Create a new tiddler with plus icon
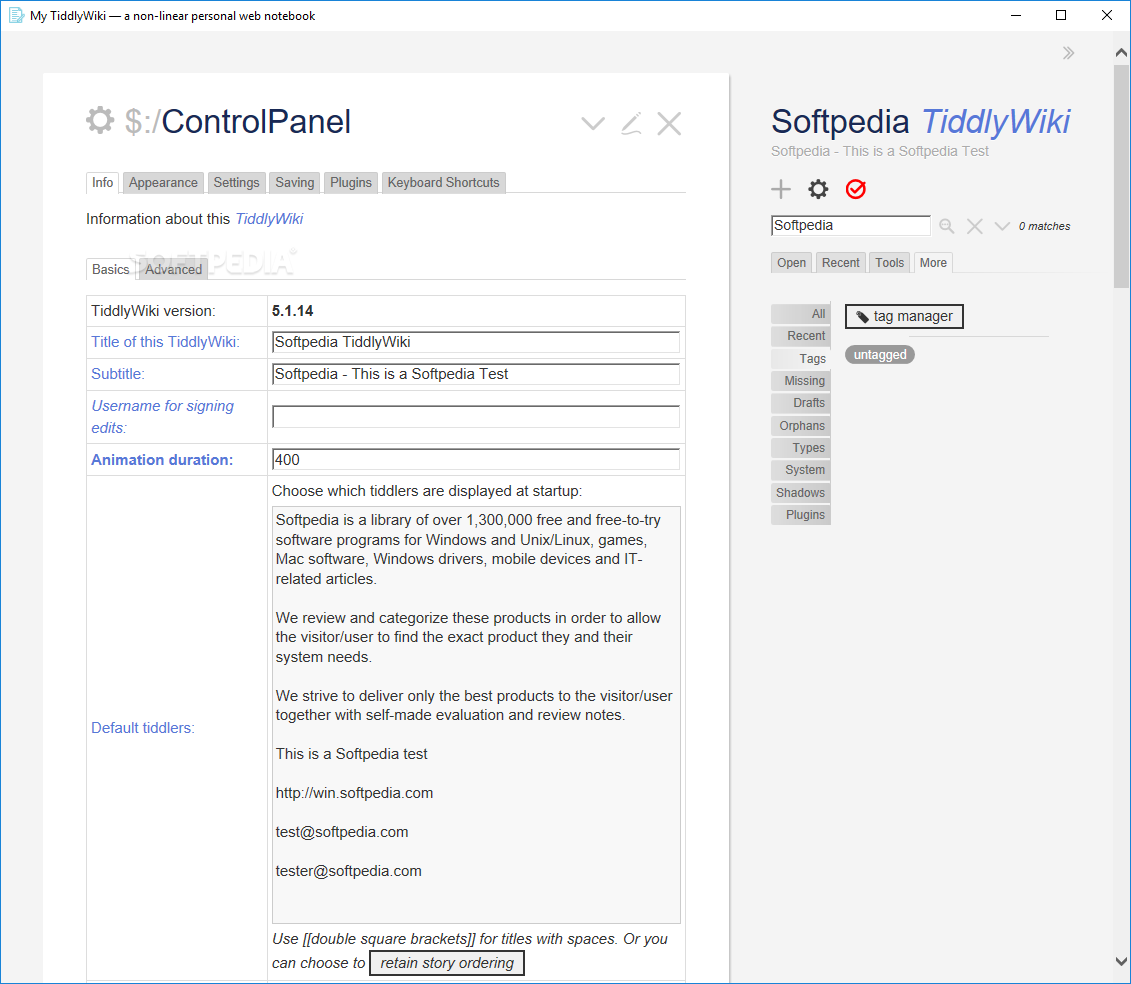1131x984 pixels. point(780,189)
